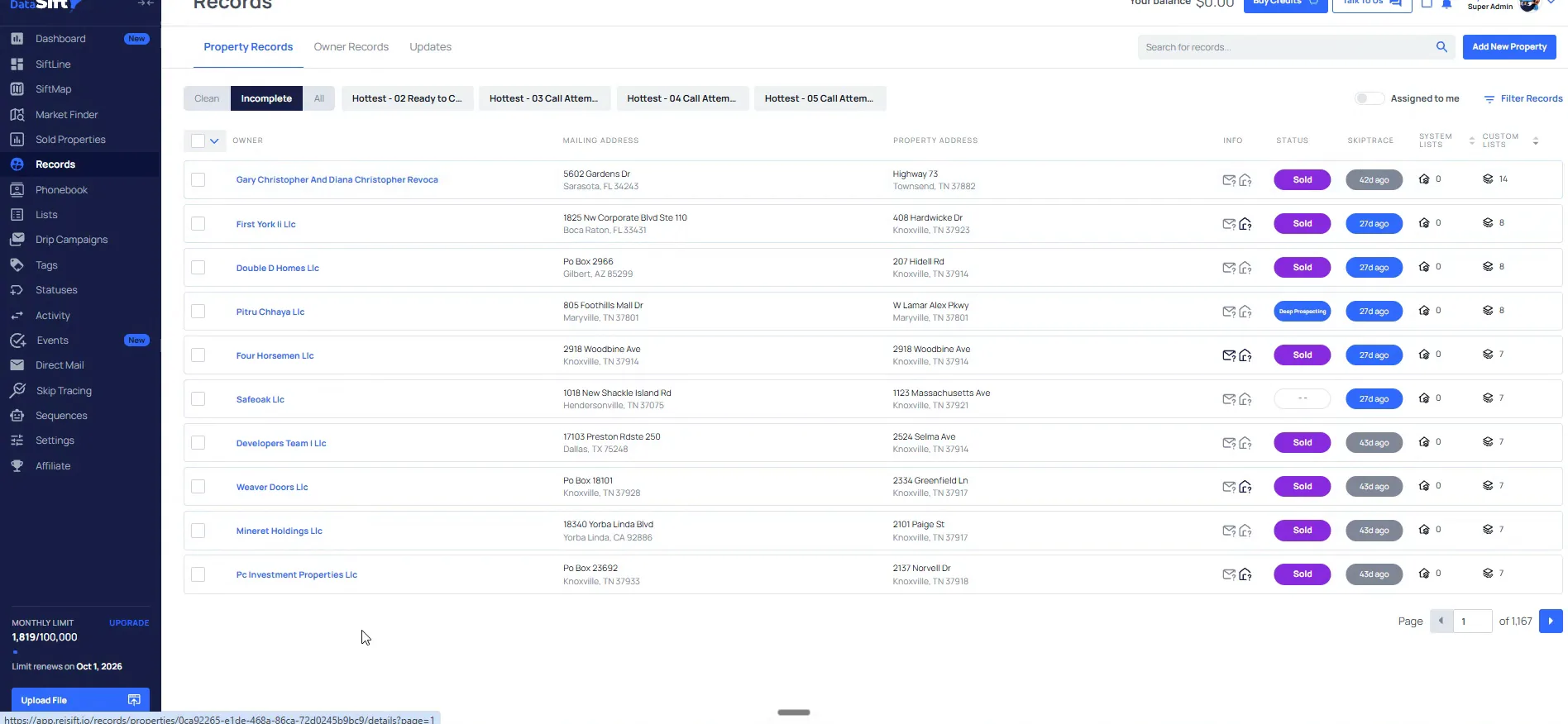Click the page number input
The image size is (1568, 724).
click(x=1473, y=621)
